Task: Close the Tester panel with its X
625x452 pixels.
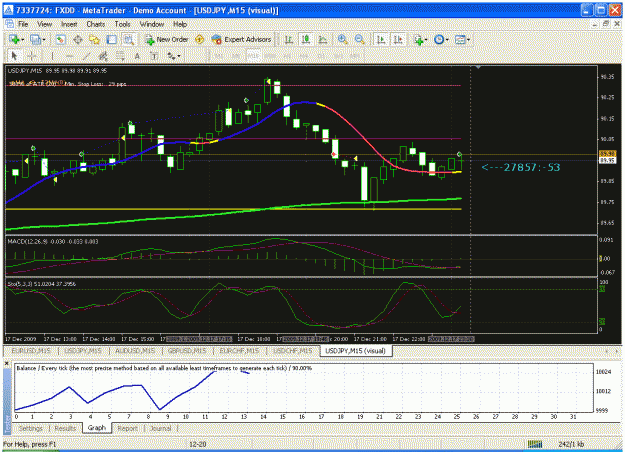Action: coord(6,363)
